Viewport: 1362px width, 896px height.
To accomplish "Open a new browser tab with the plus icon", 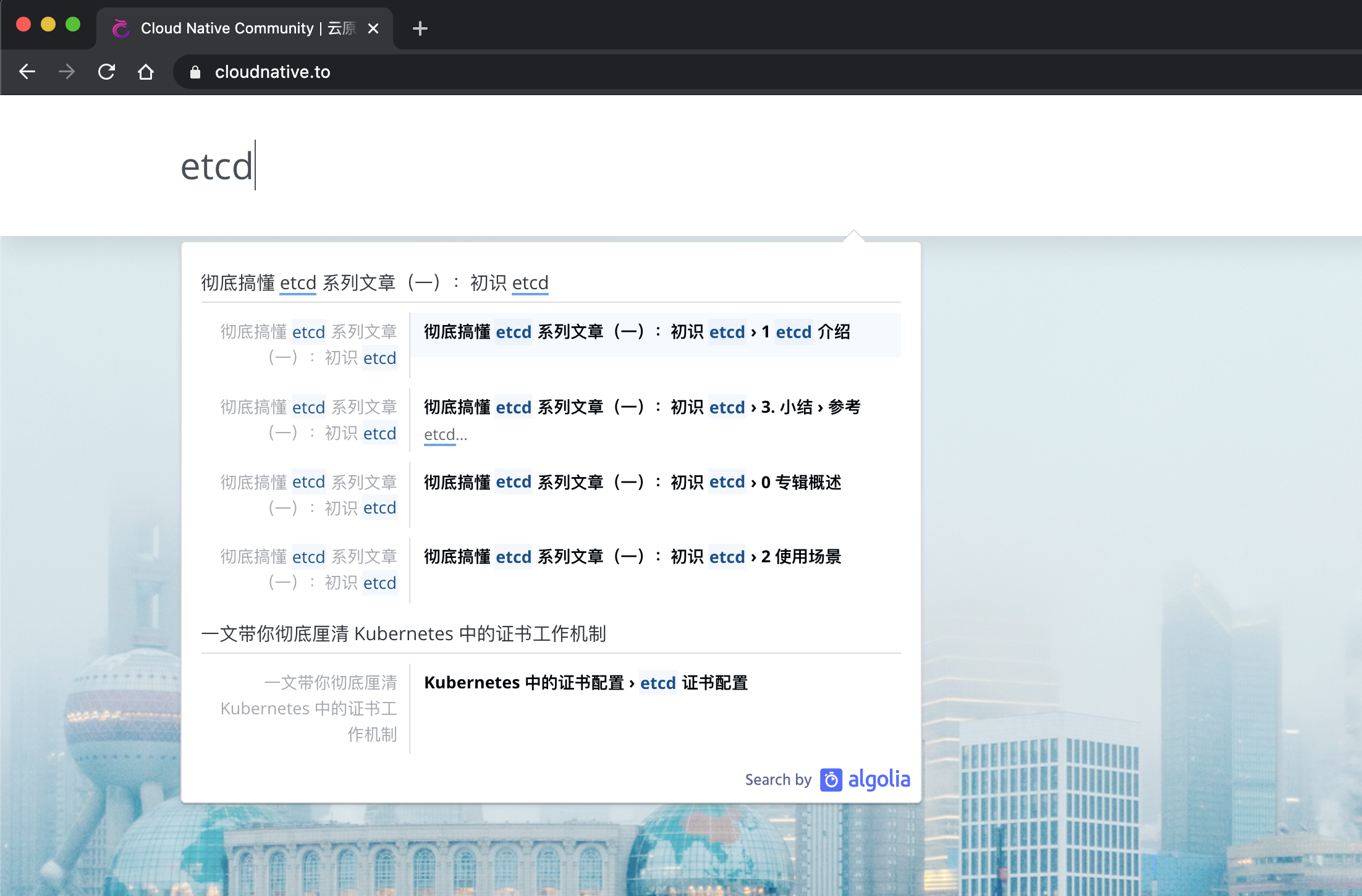I will 420,28.
